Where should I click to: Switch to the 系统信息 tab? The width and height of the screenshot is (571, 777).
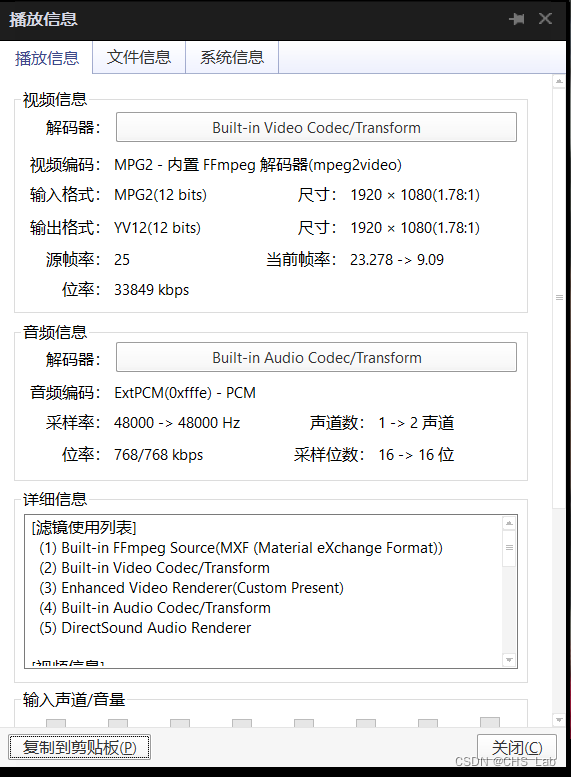pyautogui.click(x=232, y=57)
